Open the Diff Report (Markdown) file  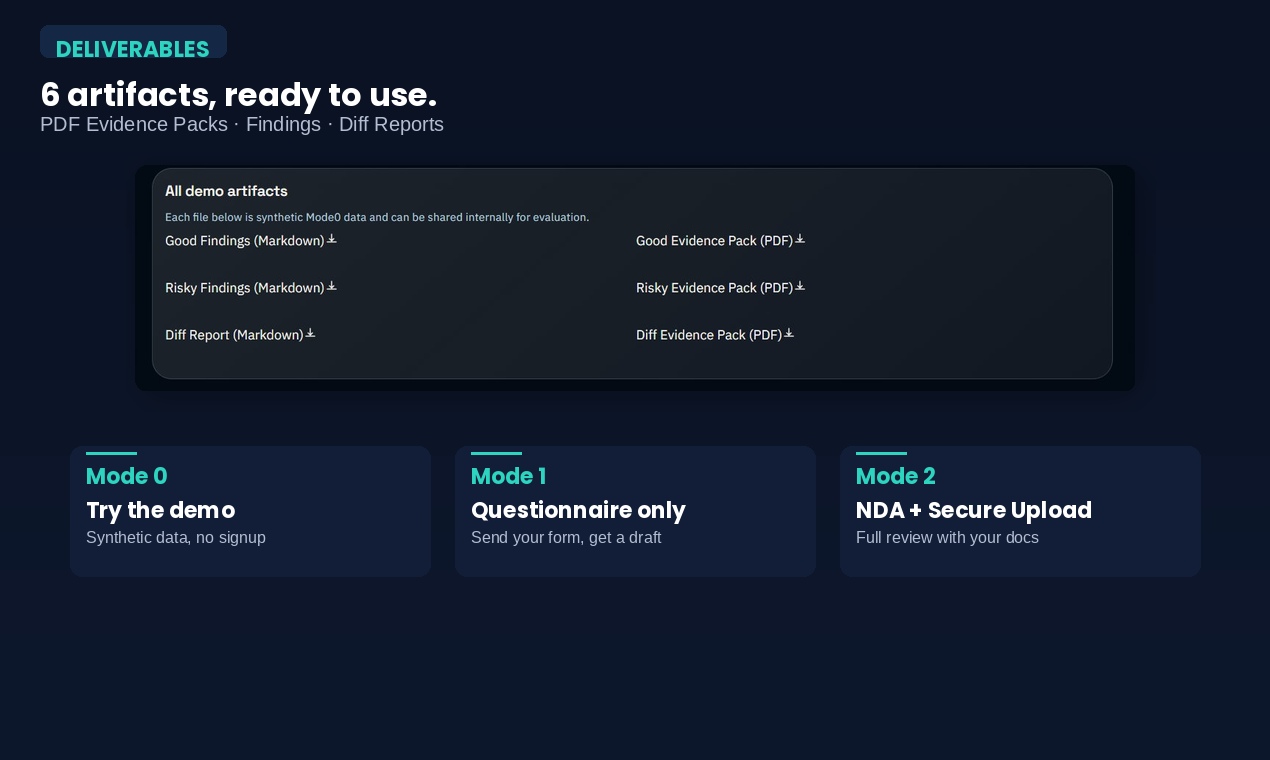click(x=235, y=335)
